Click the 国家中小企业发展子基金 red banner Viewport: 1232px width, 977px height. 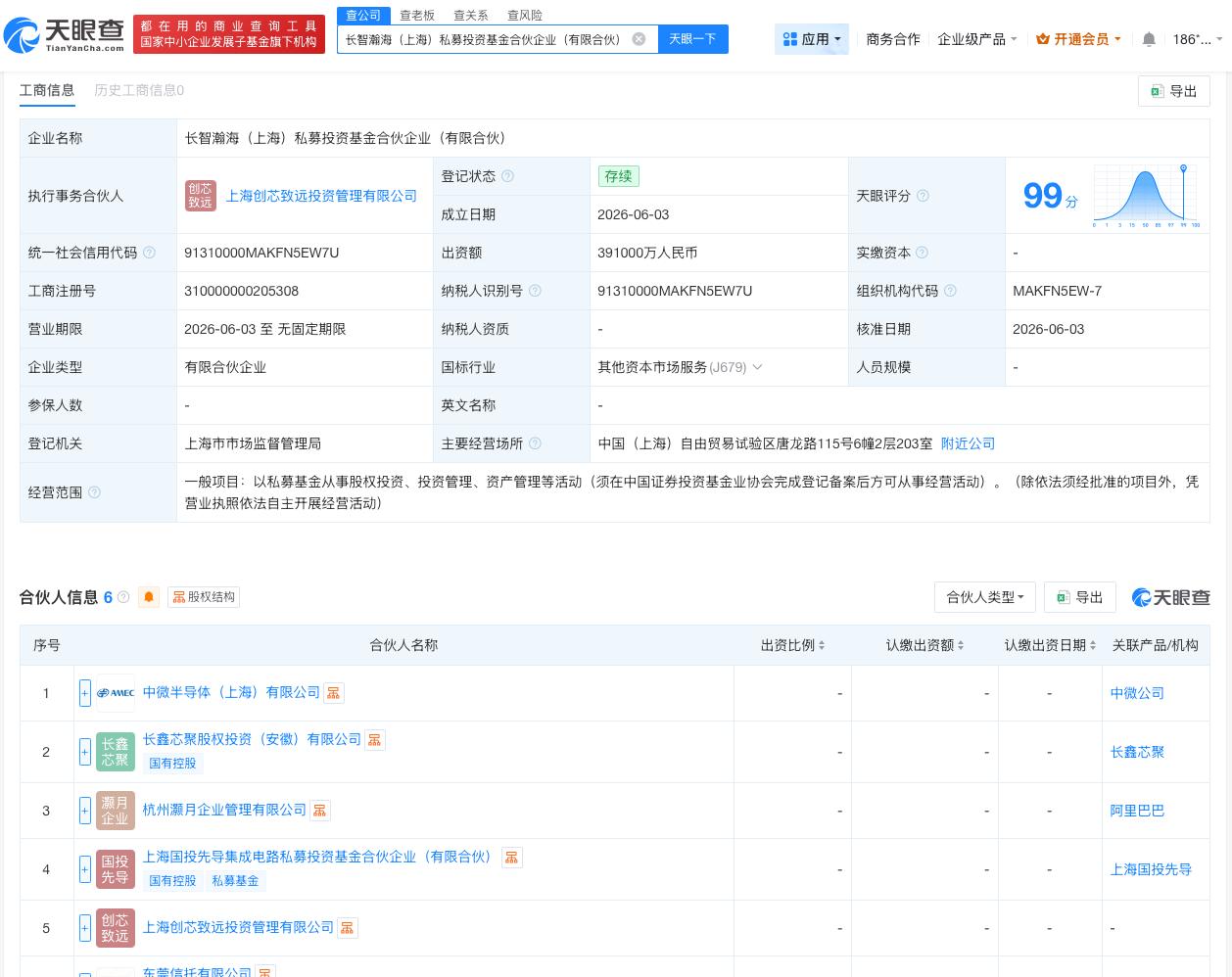coord(228,35)
